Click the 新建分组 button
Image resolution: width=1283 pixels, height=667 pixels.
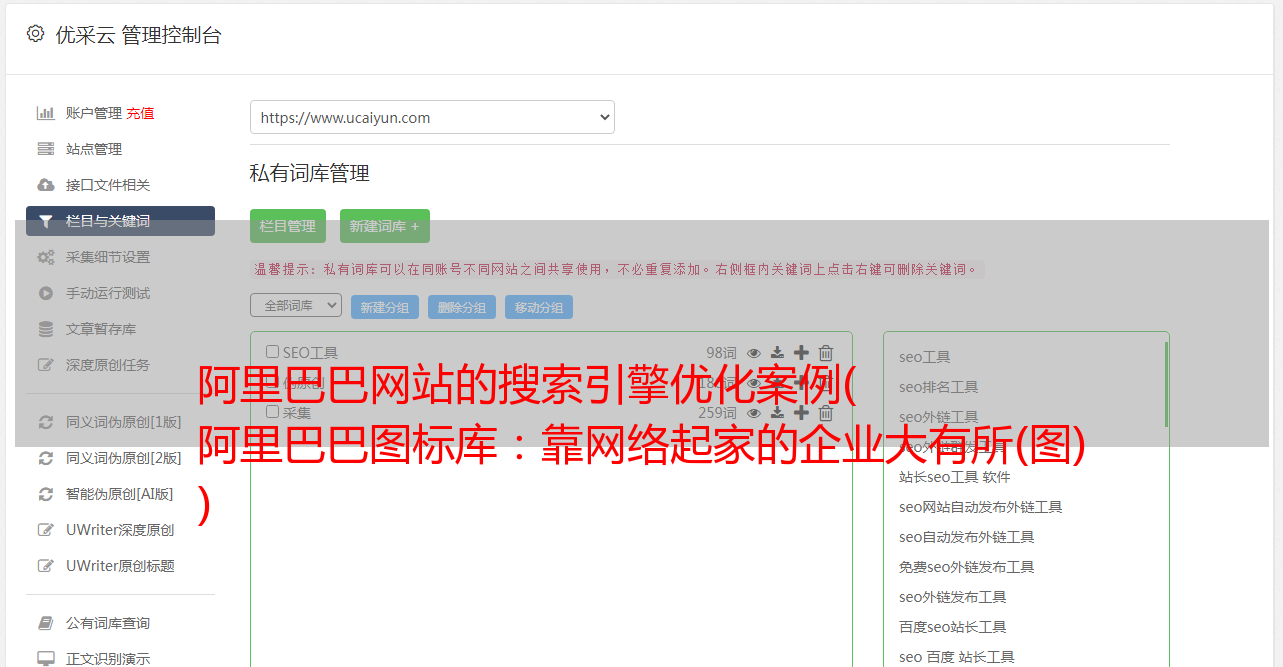point(385,307)
